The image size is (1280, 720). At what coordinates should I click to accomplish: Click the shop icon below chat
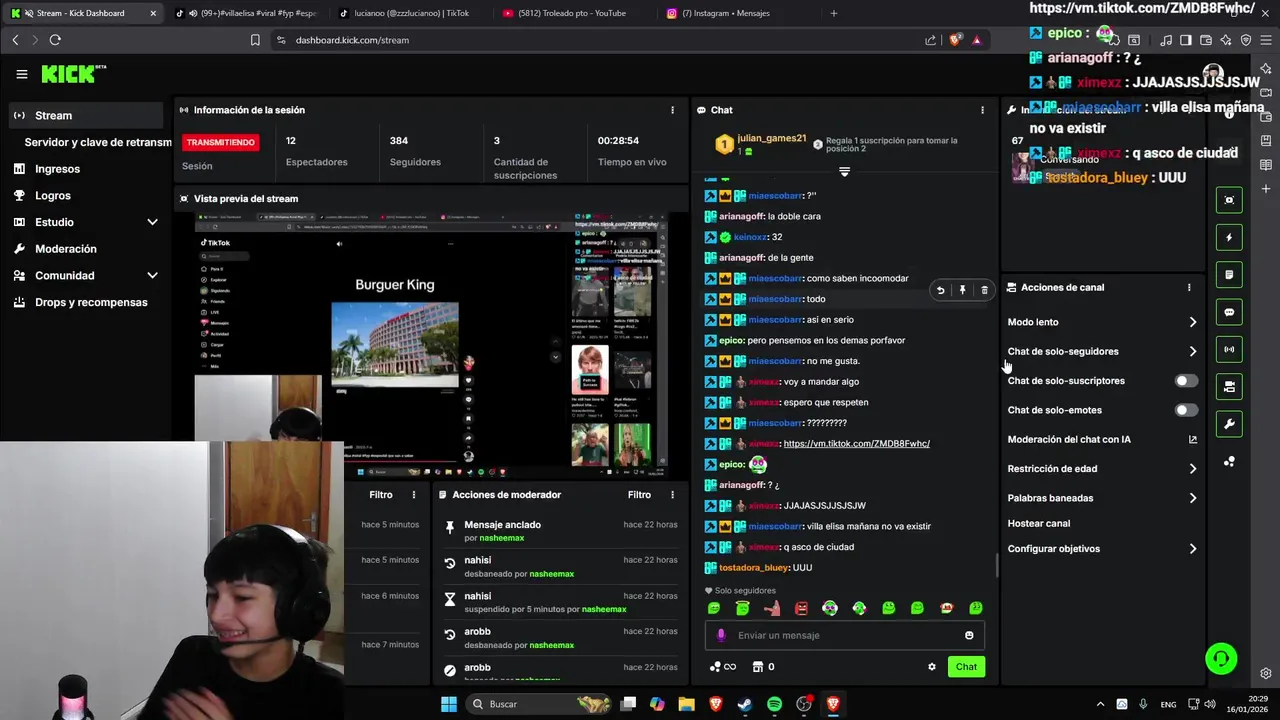point(757,667)
